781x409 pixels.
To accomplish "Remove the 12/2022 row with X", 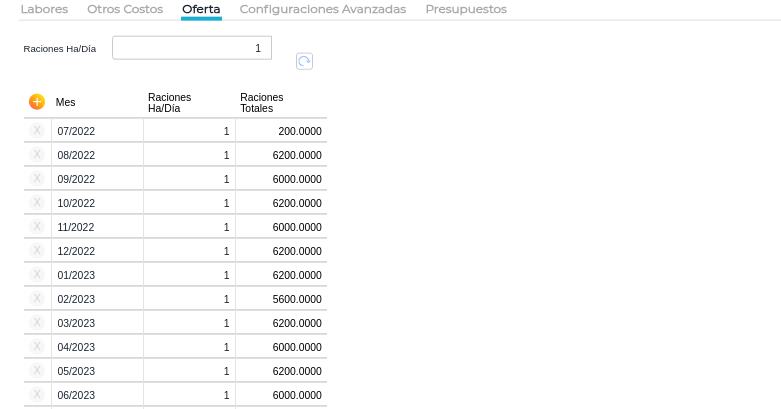I will (37, 250).
